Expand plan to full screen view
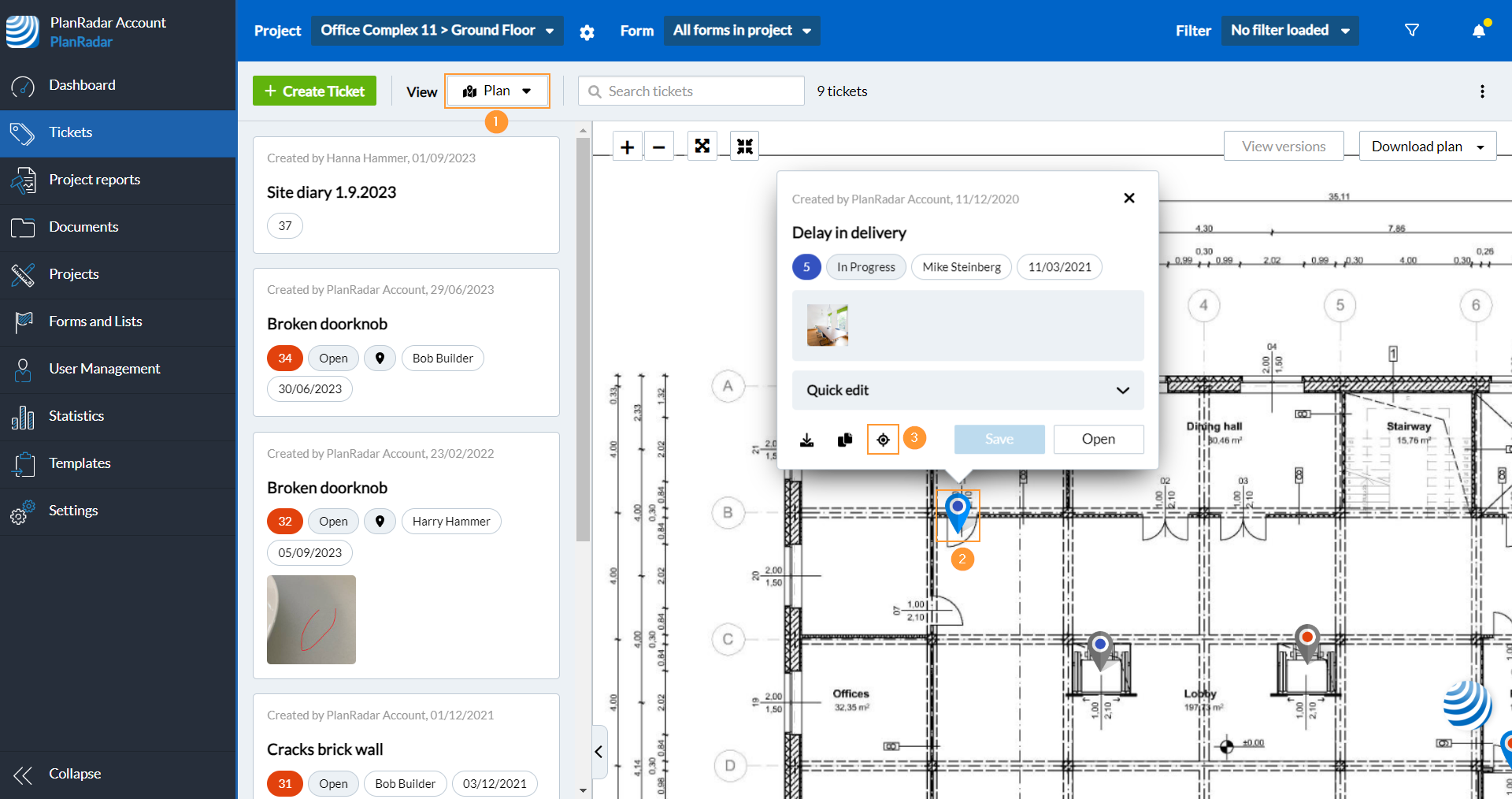The height and width of the screenshot is (799, 1512). click(x=702, y=146)
